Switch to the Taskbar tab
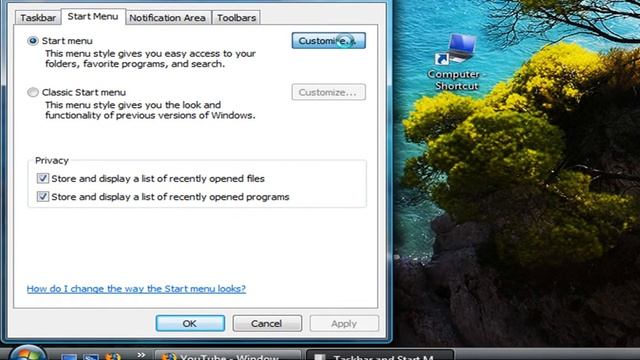The width and height of the screenshot is (640, 360). [38, 18]
